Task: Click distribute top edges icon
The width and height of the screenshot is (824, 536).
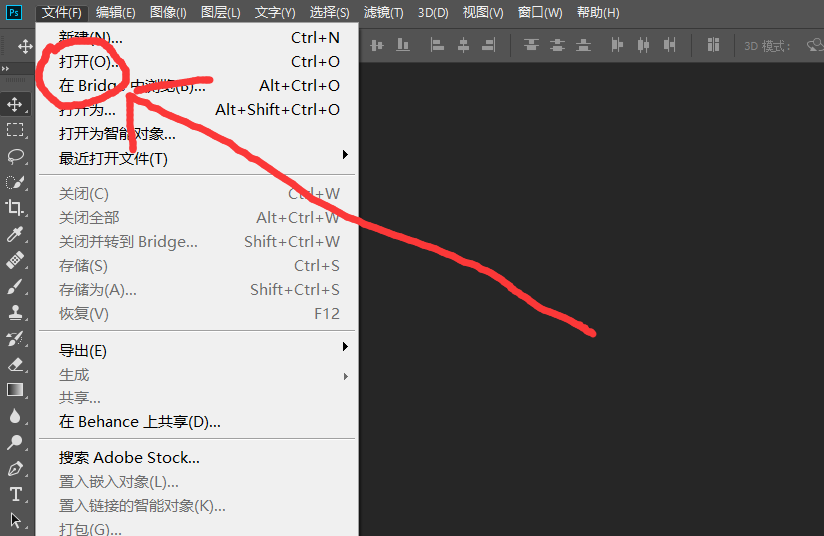Action: [x=531, y=46]
